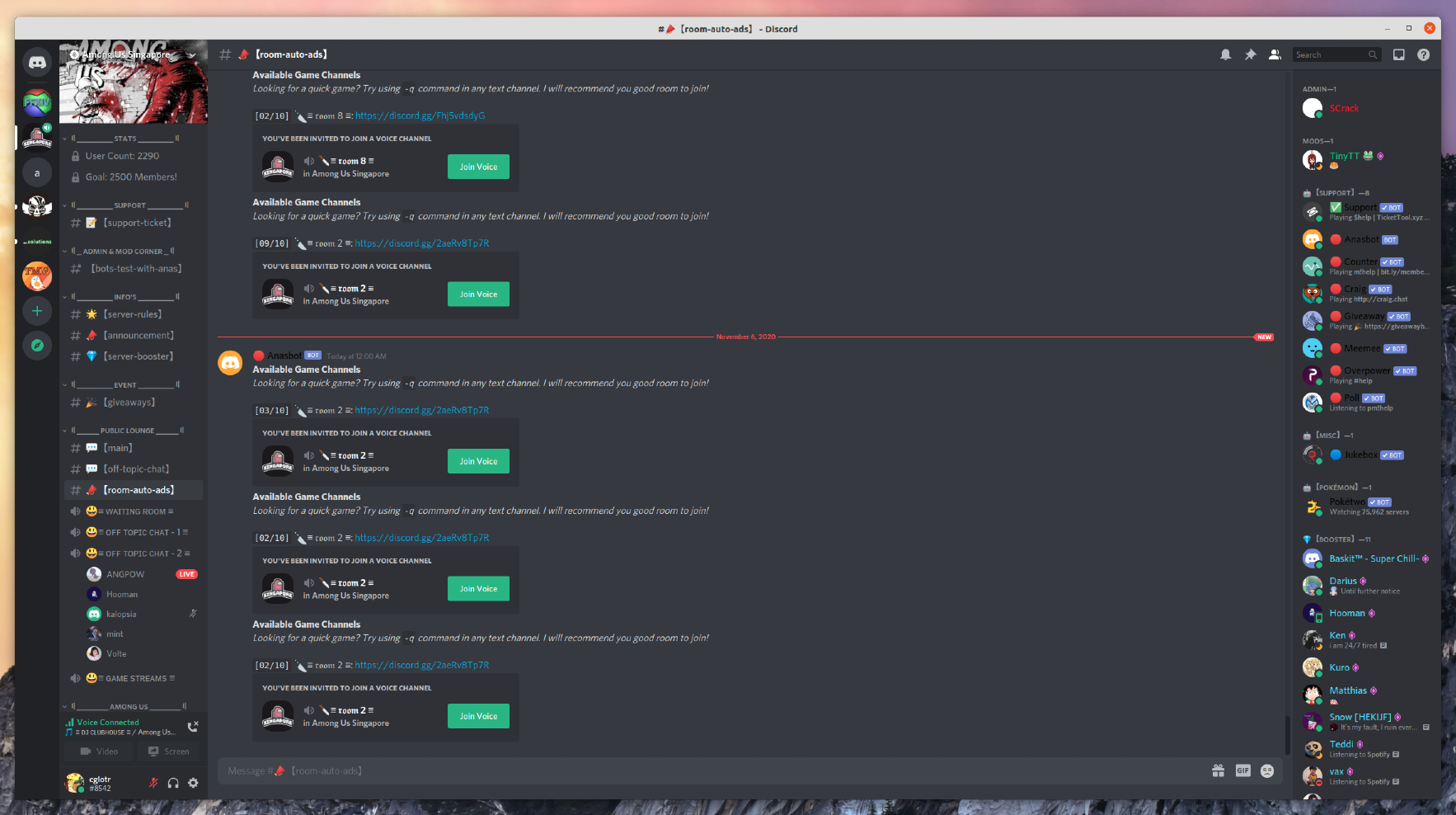
Task: Join the WAITING ROOM voice channel
Action: [134, 511]
